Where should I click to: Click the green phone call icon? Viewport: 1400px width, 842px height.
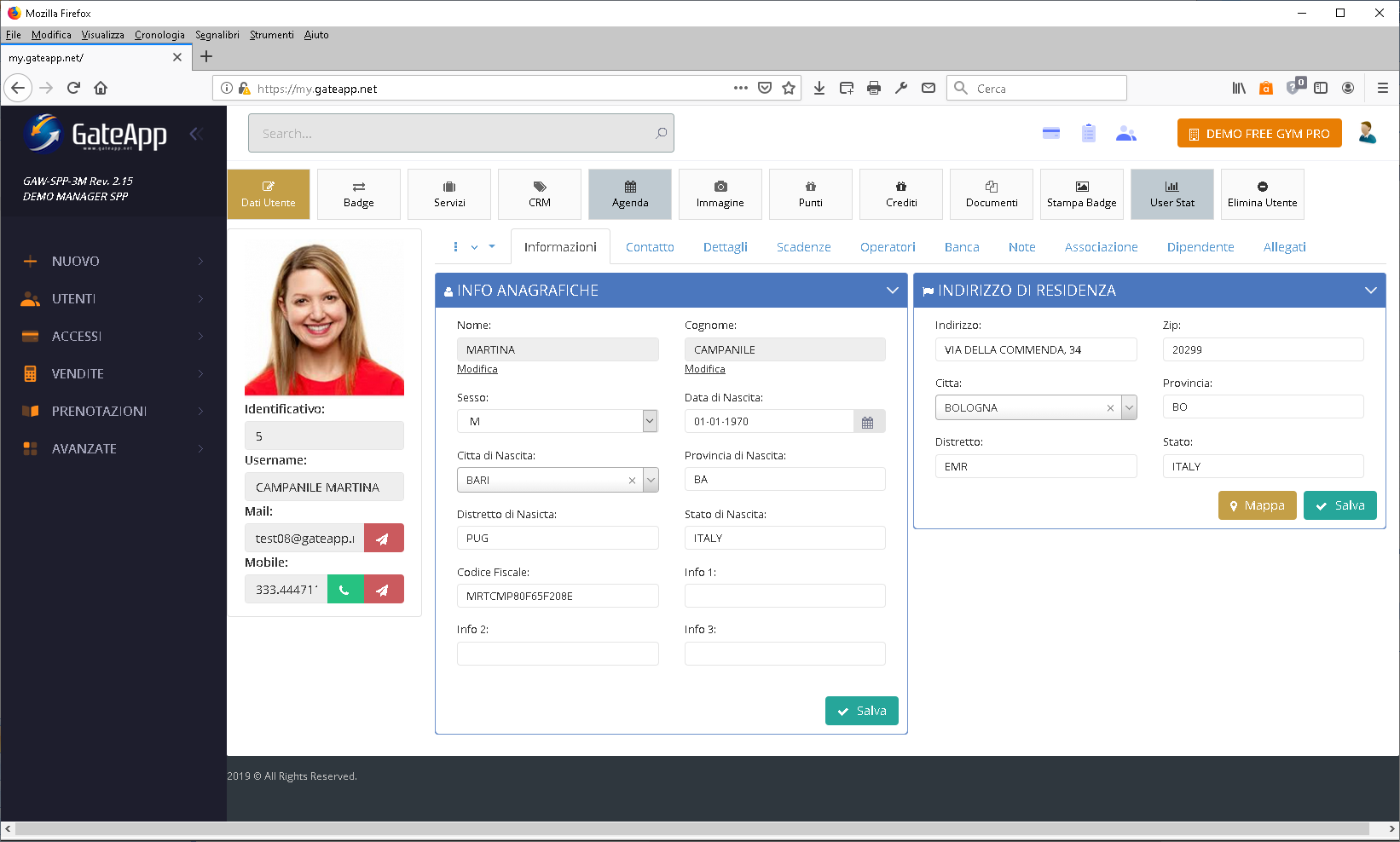click(345, 589)
